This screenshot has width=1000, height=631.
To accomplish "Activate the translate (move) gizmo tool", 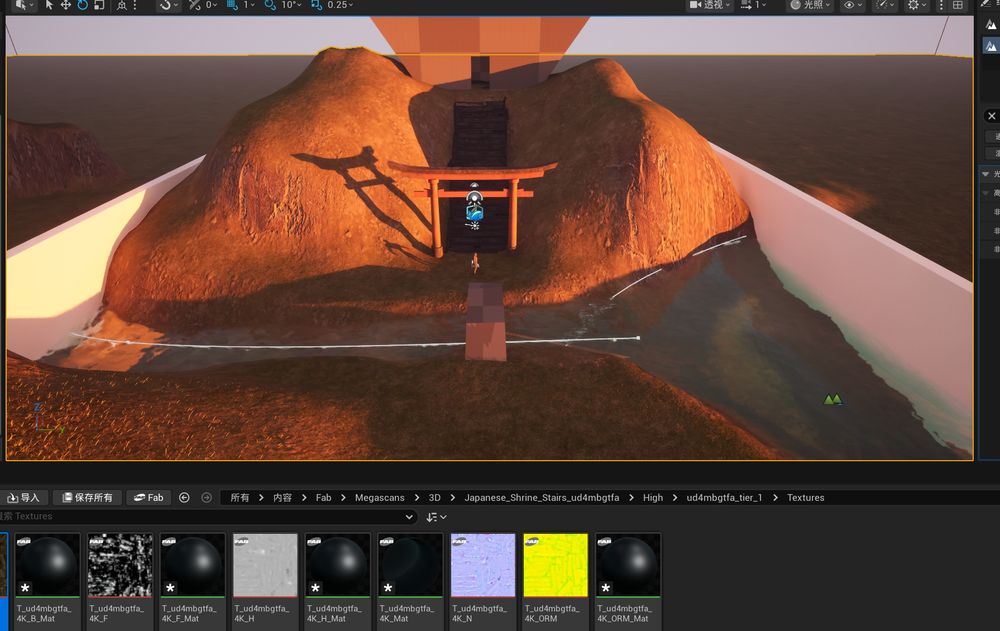I will click(66, 5).
